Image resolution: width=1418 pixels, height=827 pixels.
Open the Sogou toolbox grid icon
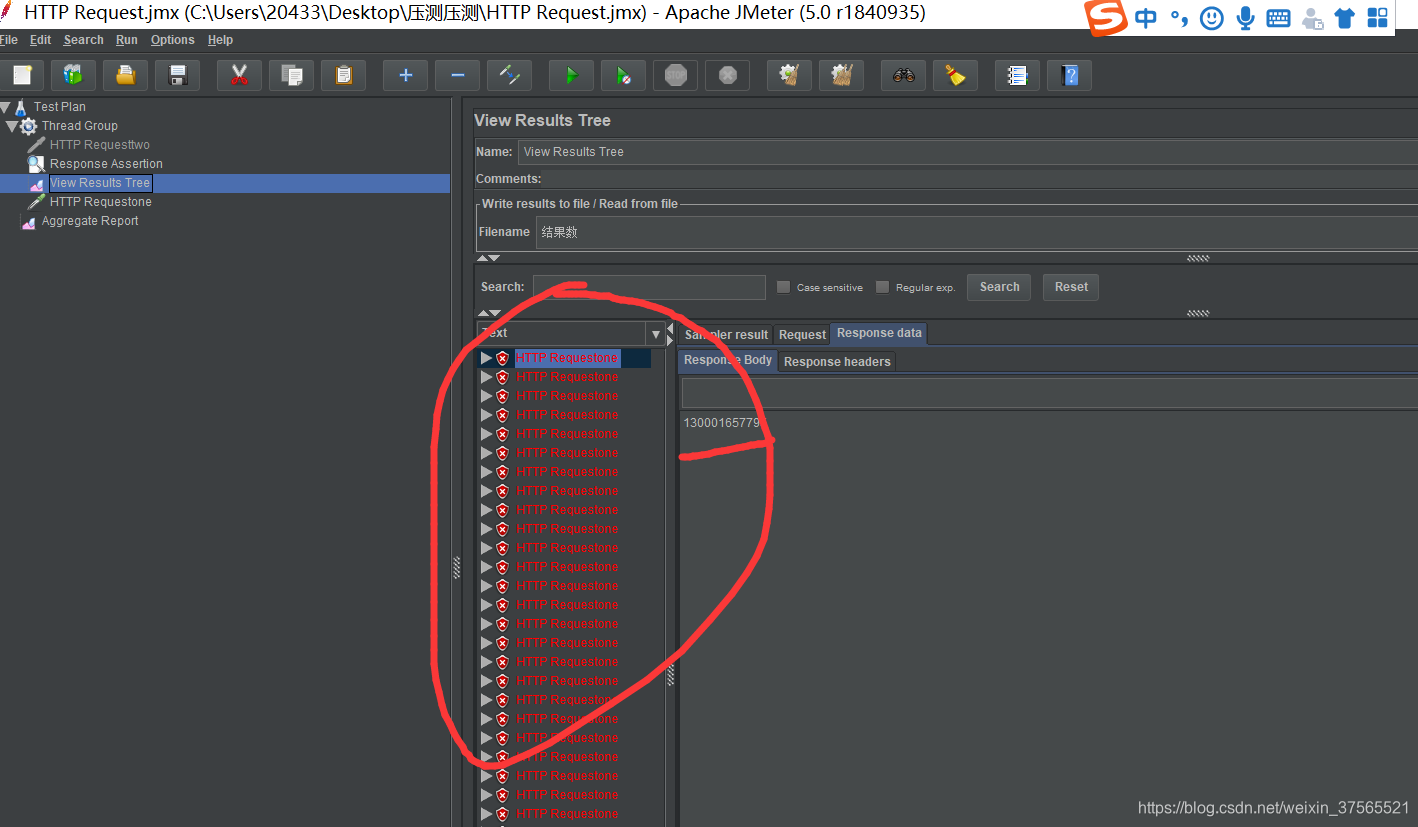pos(1378,18)
